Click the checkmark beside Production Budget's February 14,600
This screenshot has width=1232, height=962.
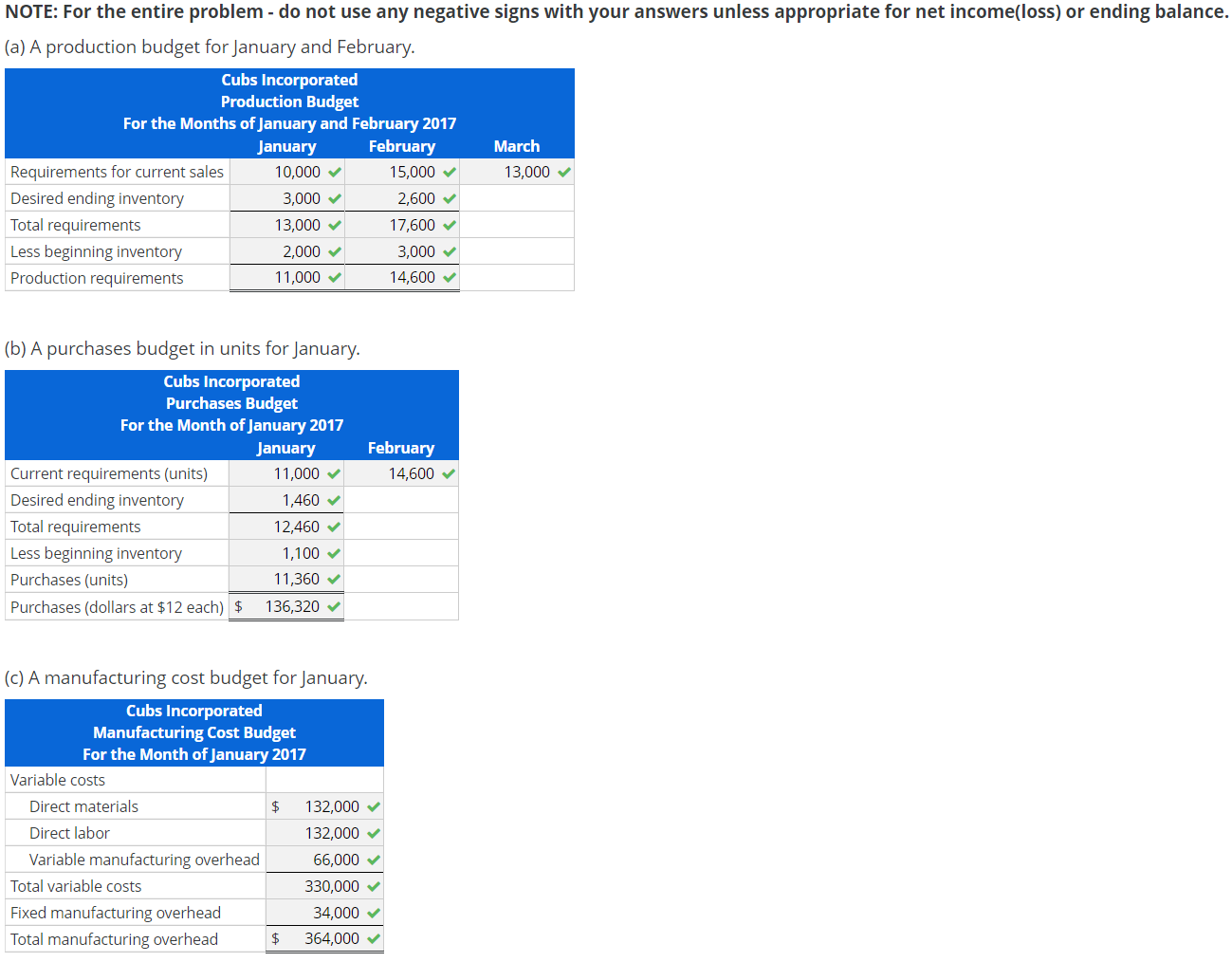coord(450,278)
